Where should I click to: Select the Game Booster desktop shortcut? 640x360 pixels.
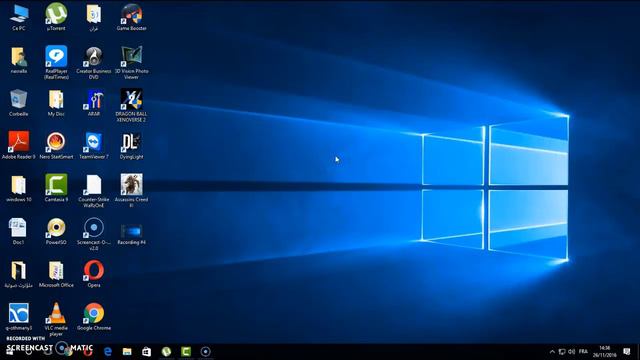tap(131, 17)
